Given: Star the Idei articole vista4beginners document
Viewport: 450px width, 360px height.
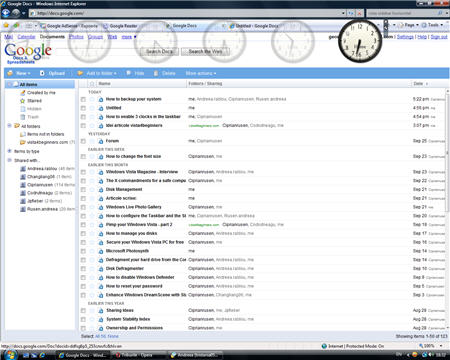Looking at the screenshot, I should click(x=92, y=126).
